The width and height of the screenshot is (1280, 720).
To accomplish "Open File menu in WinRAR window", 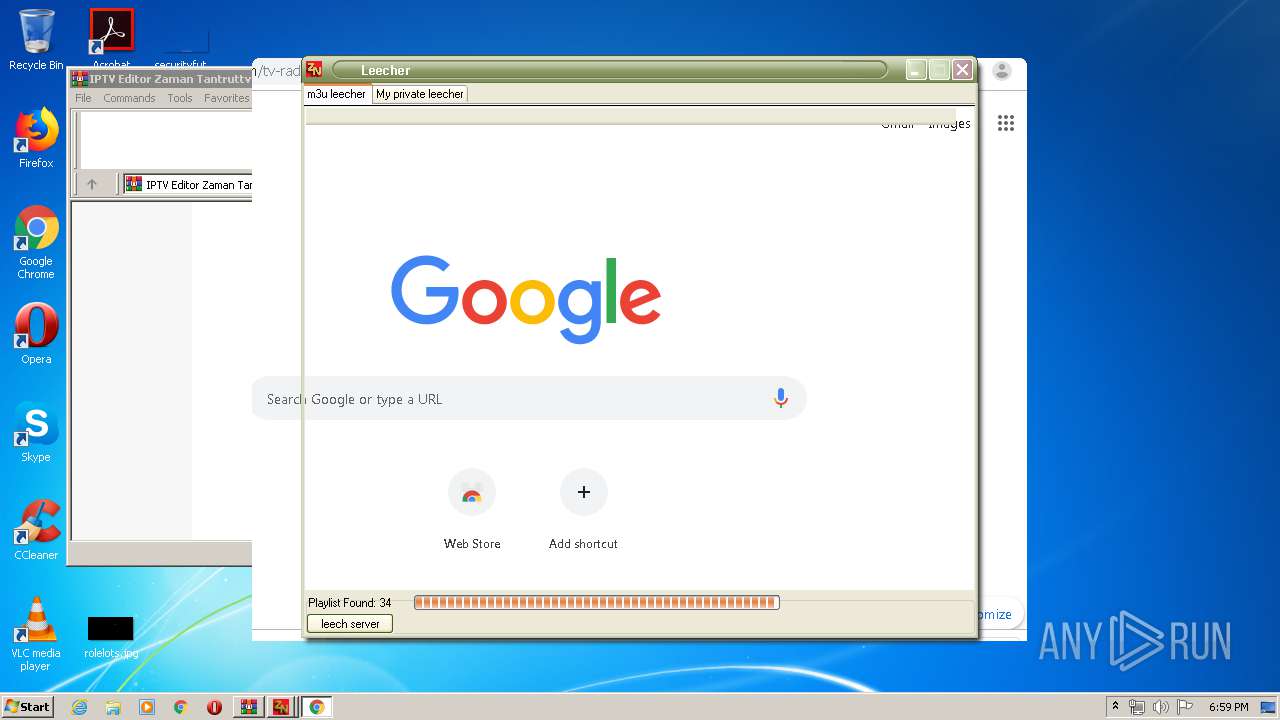I will 83,98.
